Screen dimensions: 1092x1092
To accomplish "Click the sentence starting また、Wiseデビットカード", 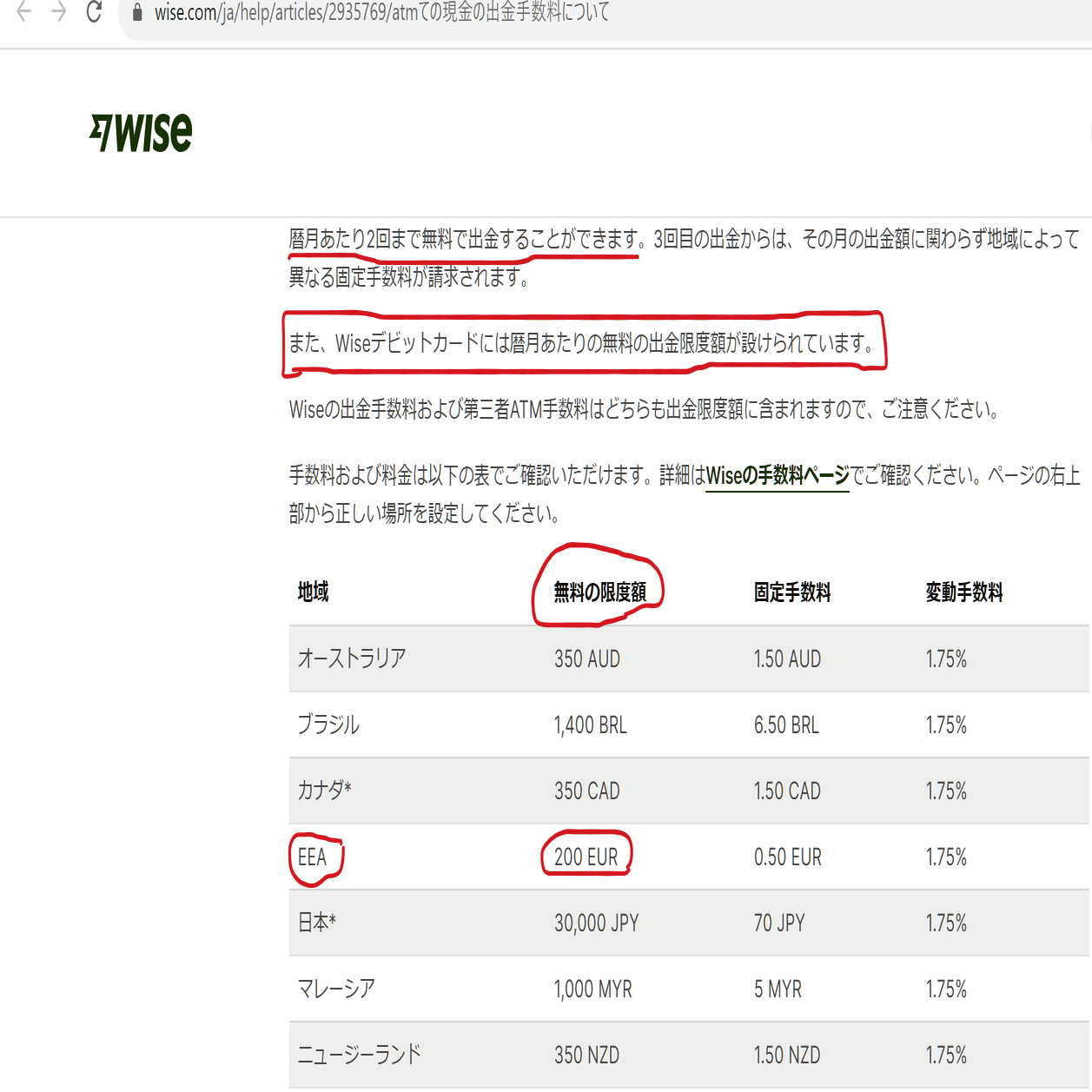I will tap(582, 343).
